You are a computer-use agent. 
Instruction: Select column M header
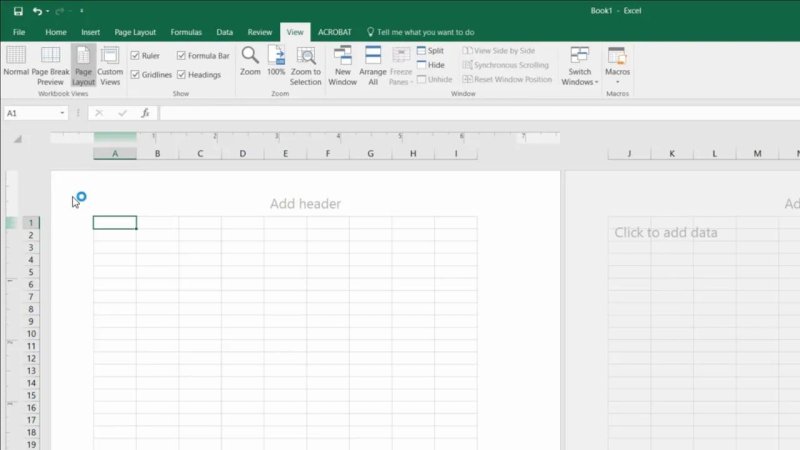[757, 153]
